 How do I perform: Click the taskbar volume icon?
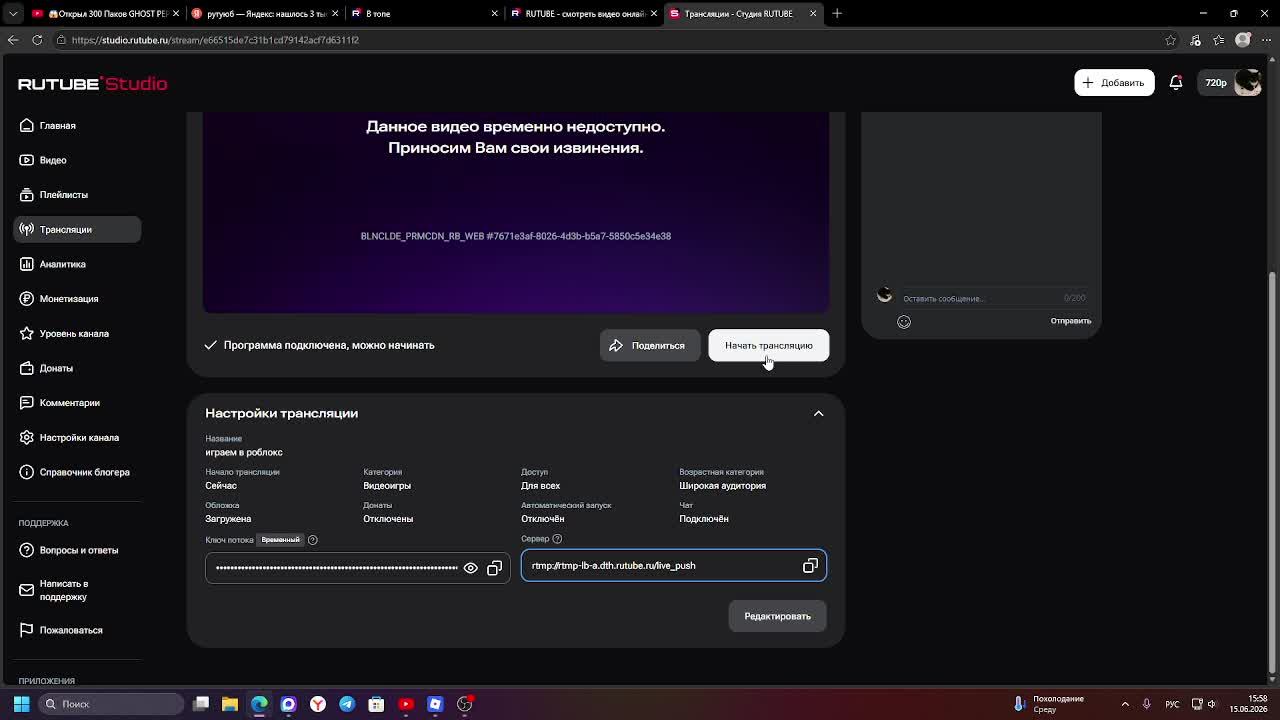click(x=1211, y=704)
